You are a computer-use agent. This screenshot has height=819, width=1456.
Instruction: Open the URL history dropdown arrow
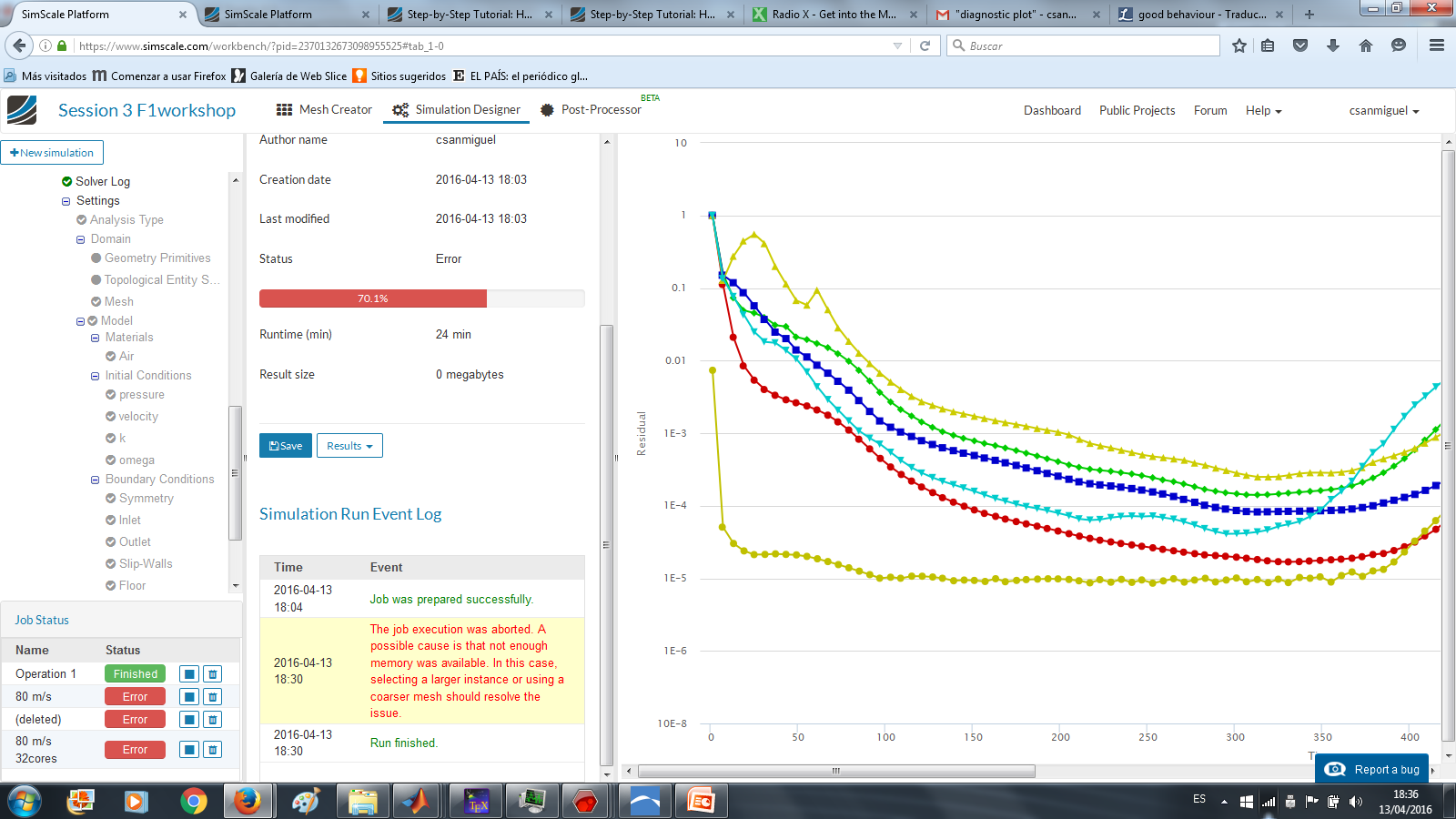897,45
